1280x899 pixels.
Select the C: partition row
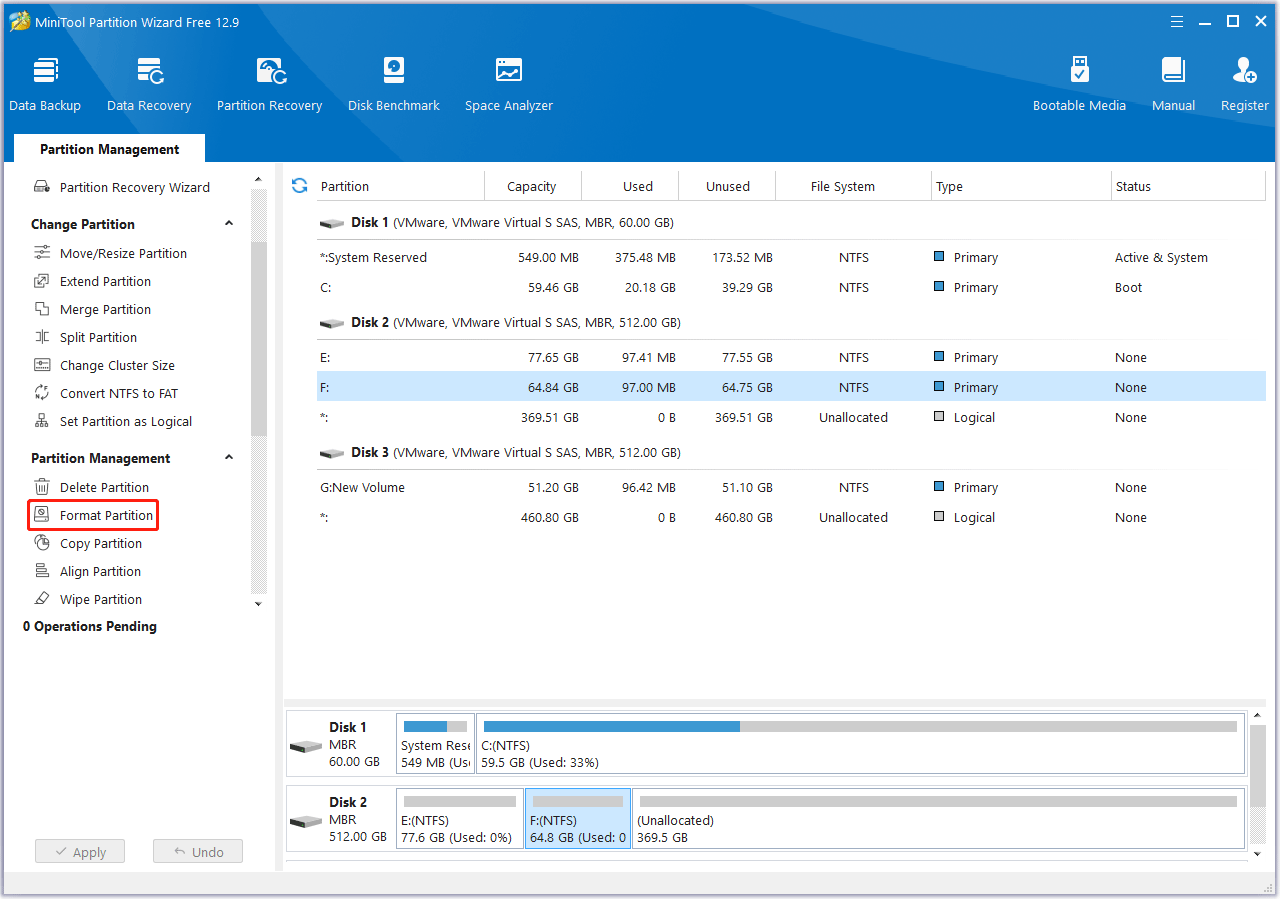pyautogui.click(x=791, y=287)
